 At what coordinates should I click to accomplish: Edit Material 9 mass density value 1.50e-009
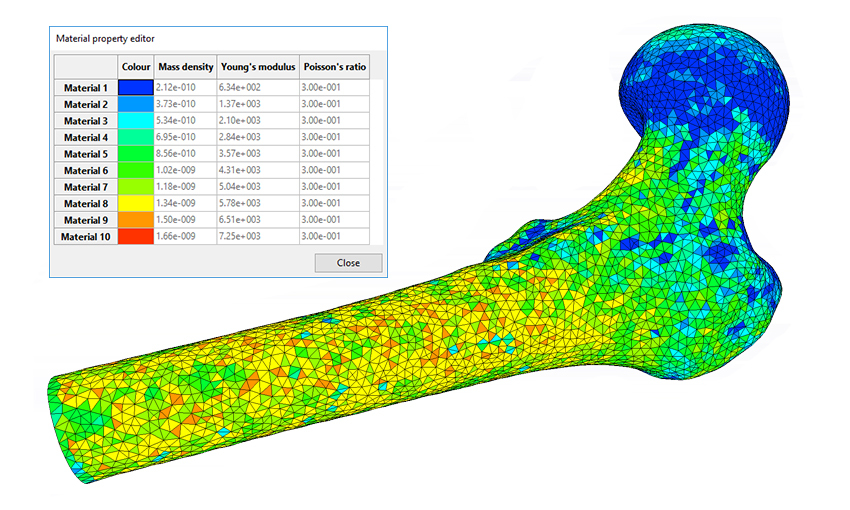coord(185,220)
